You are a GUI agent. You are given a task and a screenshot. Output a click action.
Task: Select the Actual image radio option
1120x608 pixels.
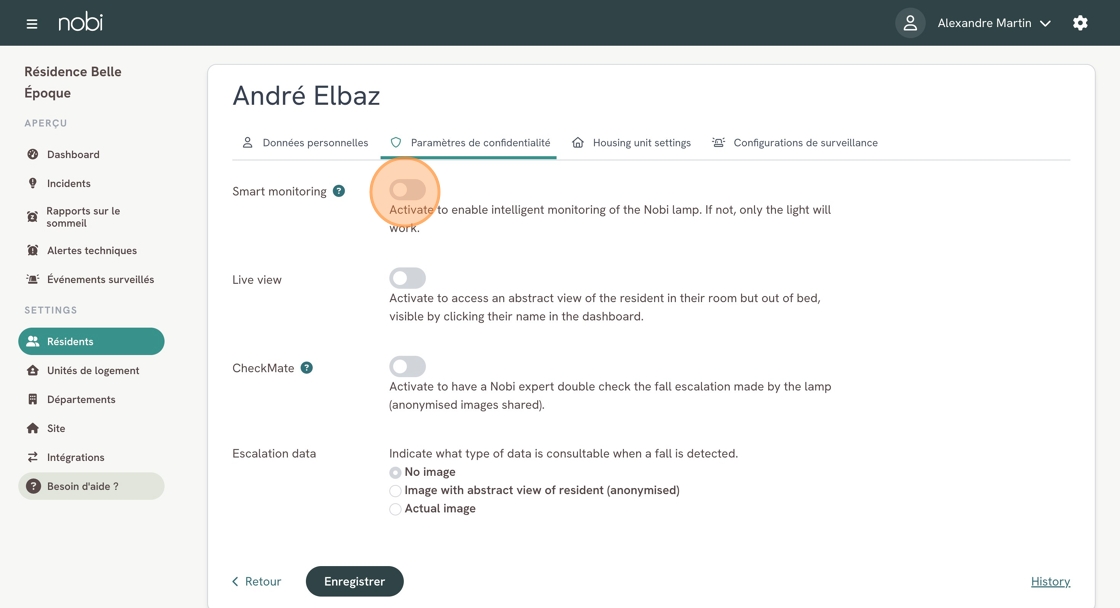pos(396,509)
